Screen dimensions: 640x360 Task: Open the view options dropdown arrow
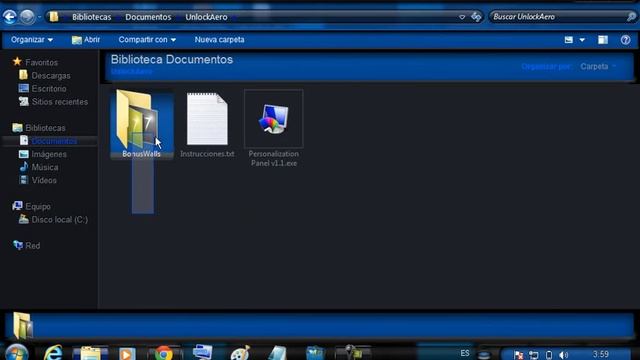tap(582, 40)
